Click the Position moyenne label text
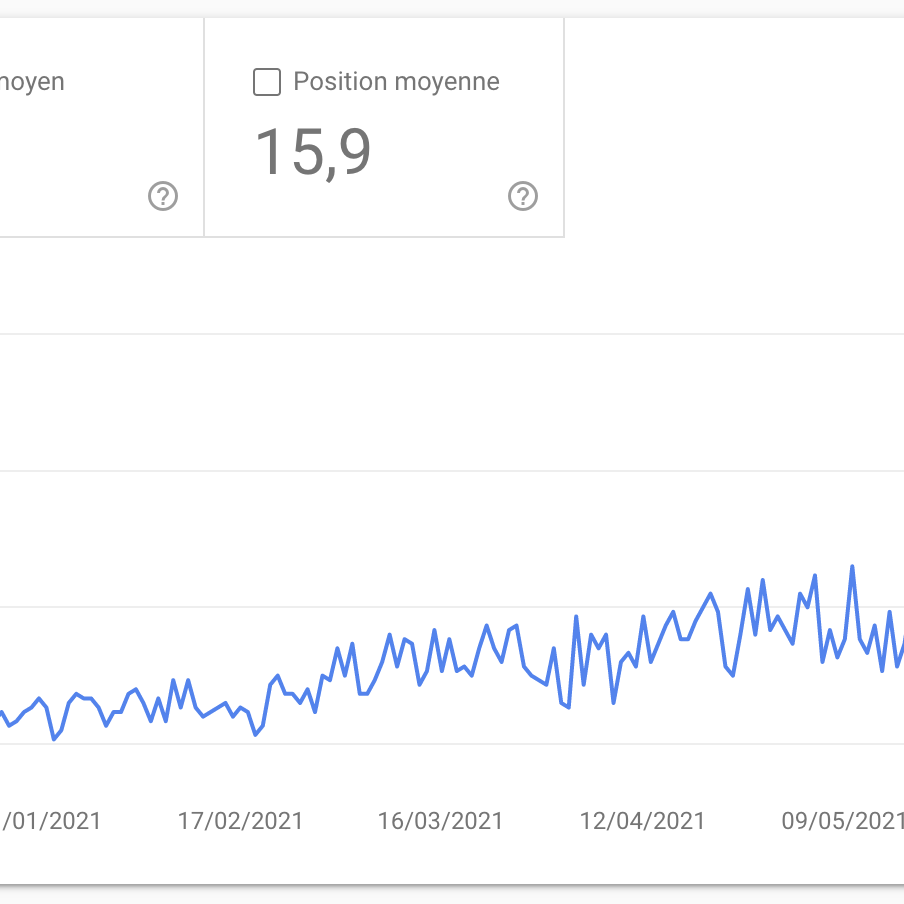 396,82
